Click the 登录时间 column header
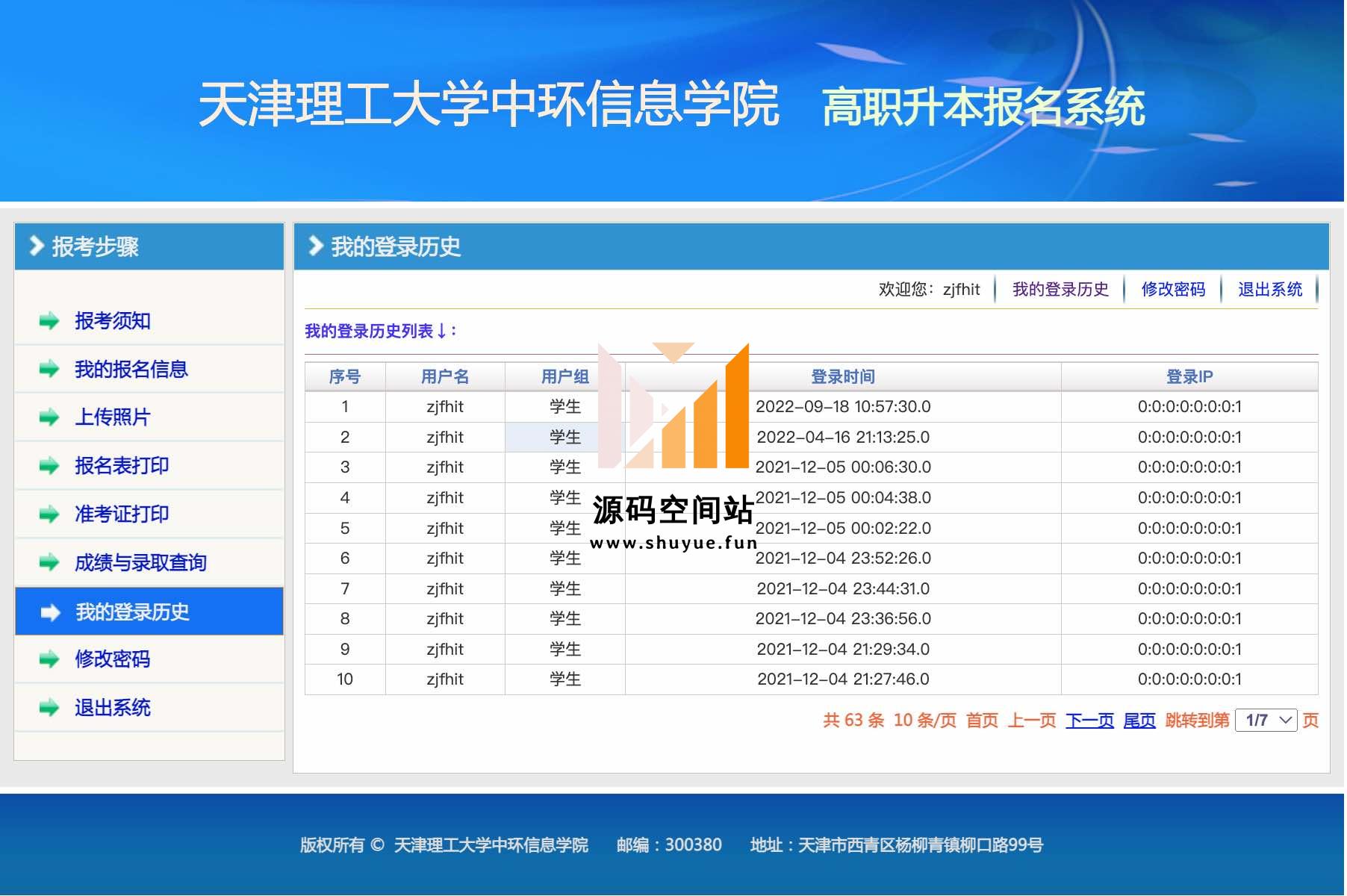This screenshot has width=1347, height=896. [843, 377]
